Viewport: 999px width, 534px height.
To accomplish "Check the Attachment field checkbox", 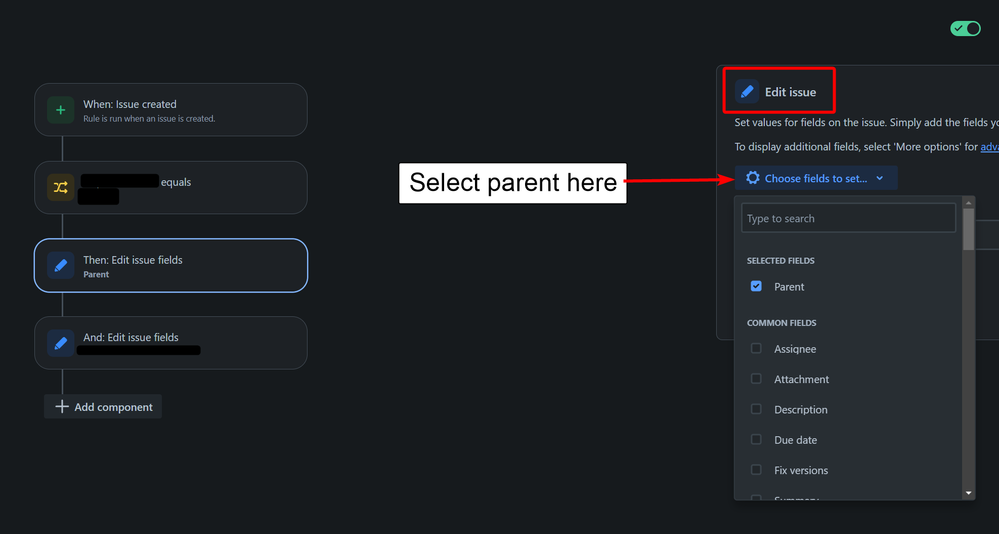I will 756,379.
